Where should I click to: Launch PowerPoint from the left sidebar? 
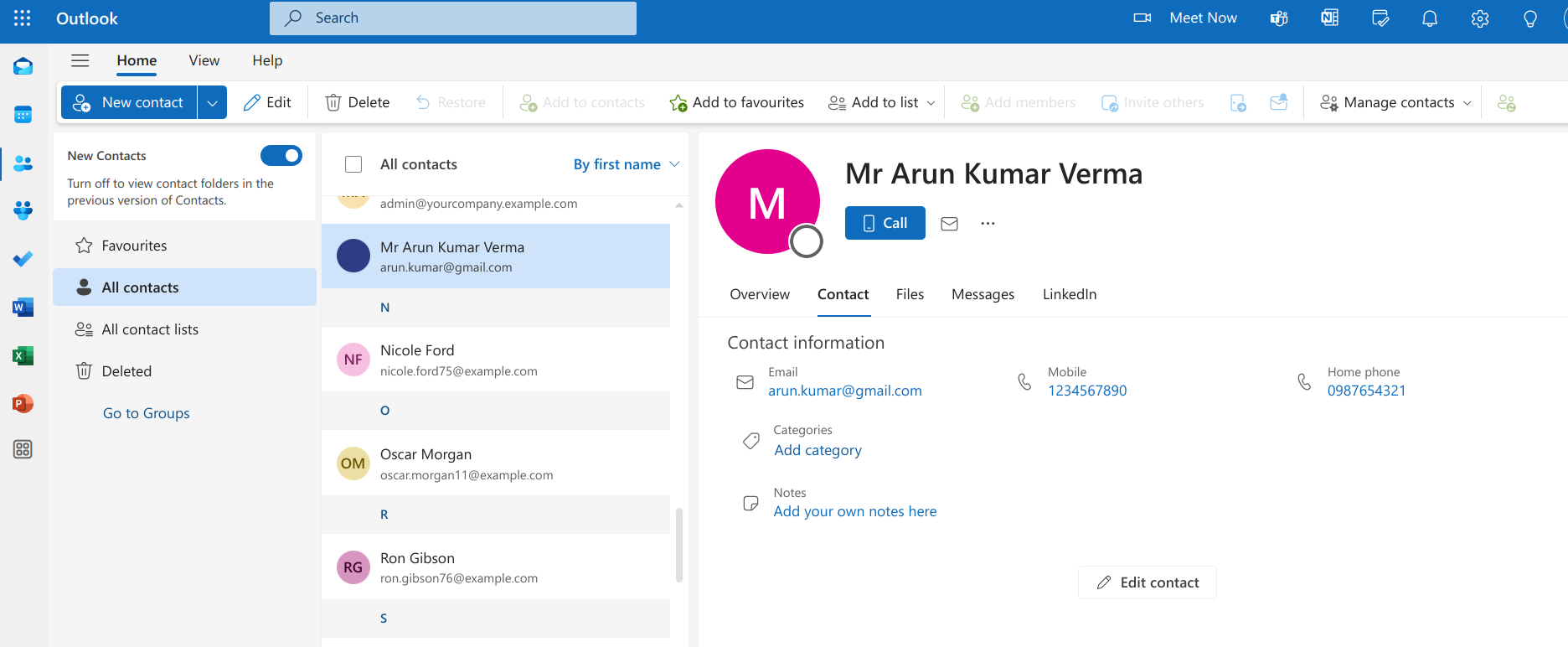coord(23,404)
